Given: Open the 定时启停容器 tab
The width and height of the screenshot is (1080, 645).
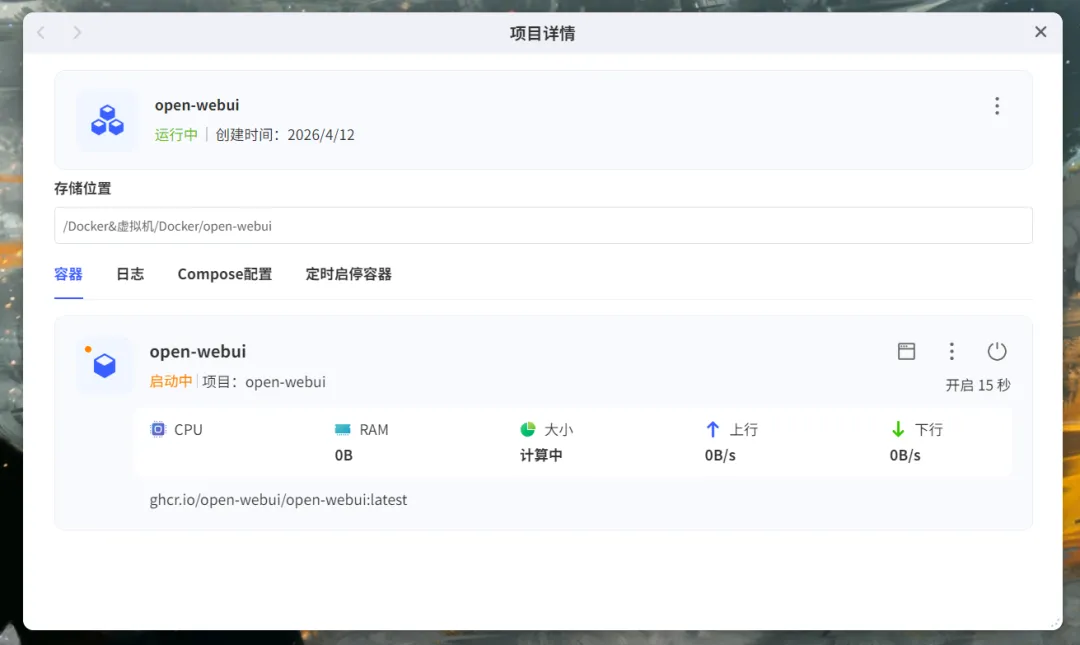Looking at the screenshot, I should point(349,274).
